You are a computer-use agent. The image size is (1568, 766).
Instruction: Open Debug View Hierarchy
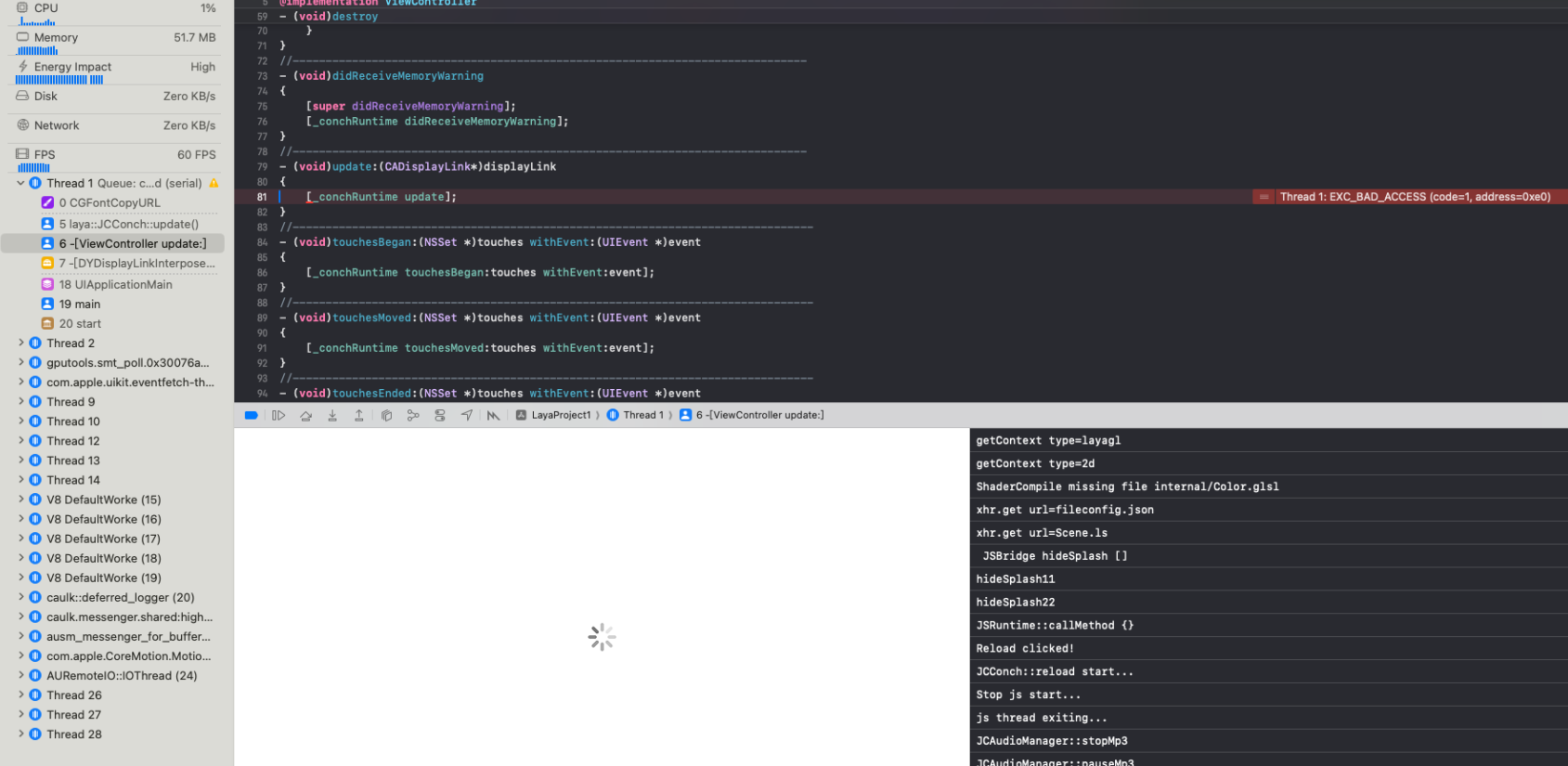coord(386,415)
